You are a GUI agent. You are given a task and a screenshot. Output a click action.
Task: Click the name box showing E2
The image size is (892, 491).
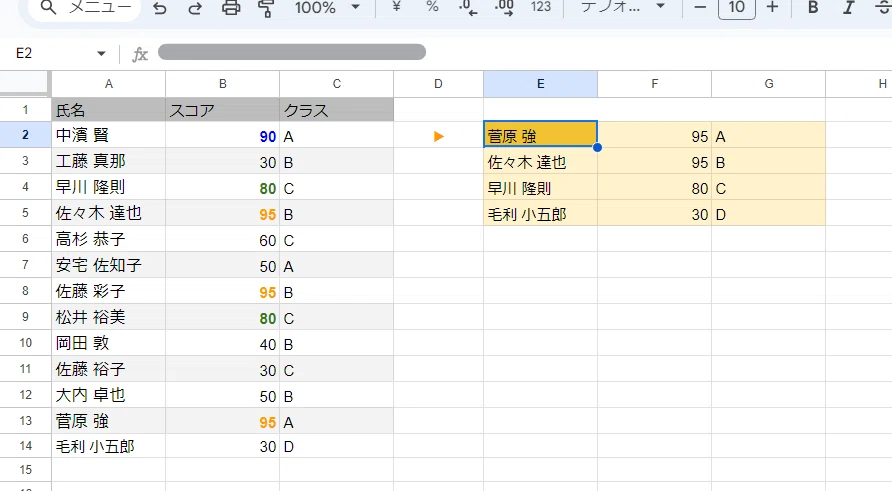pyautogui.click(x=50, y=53)
